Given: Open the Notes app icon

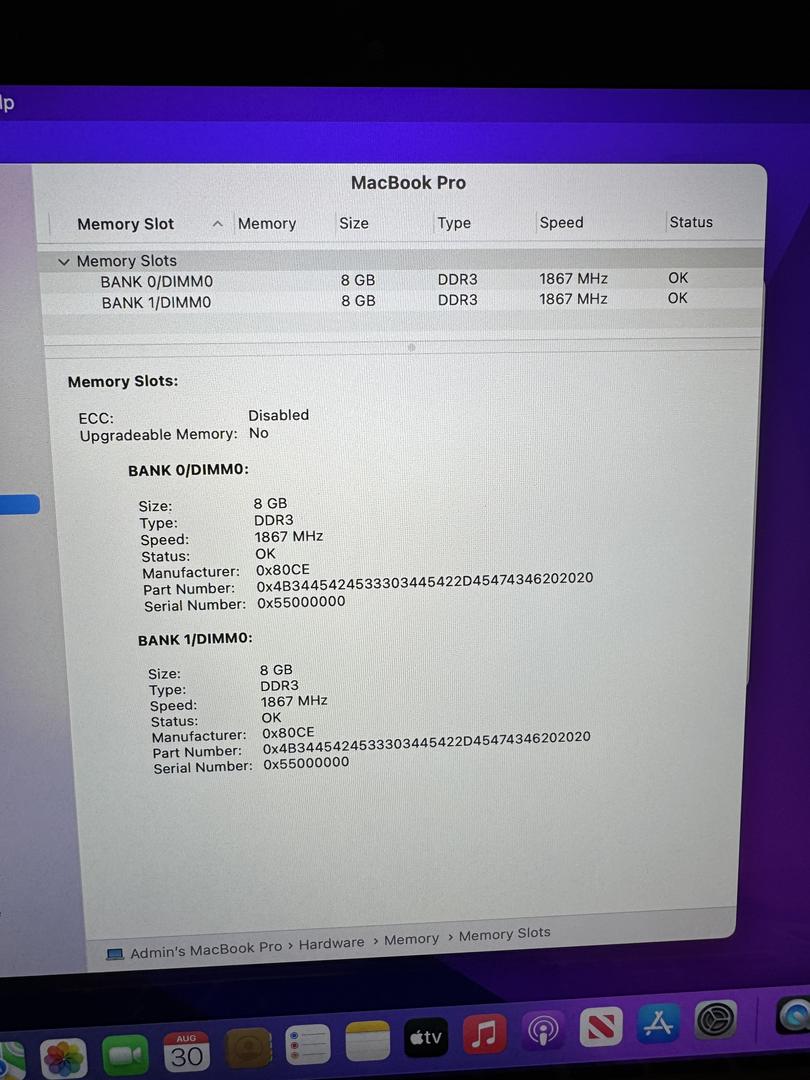Looking at the screenshot, I should [x=367, y=1041].
